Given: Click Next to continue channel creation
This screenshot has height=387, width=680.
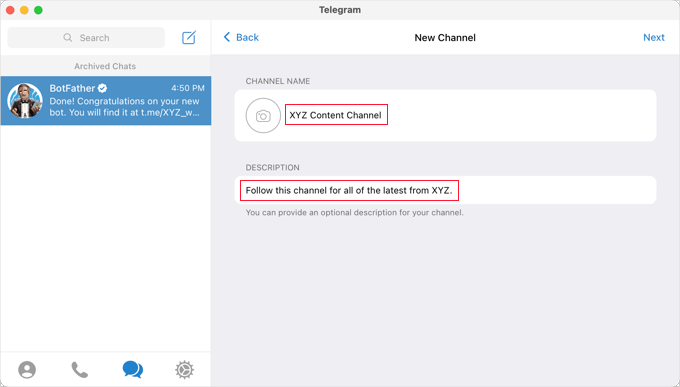Looking at the screenshot, I should 654,37.
